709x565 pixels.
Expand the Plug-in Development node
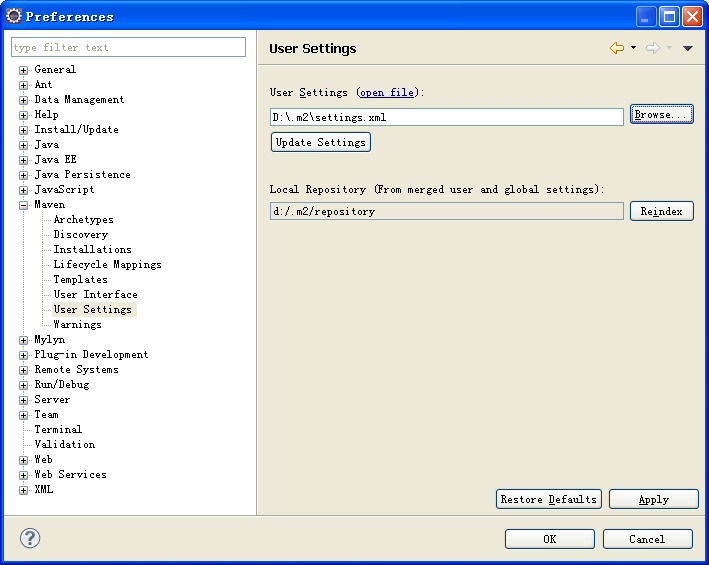pyautogui.click(x=24, y=355)
